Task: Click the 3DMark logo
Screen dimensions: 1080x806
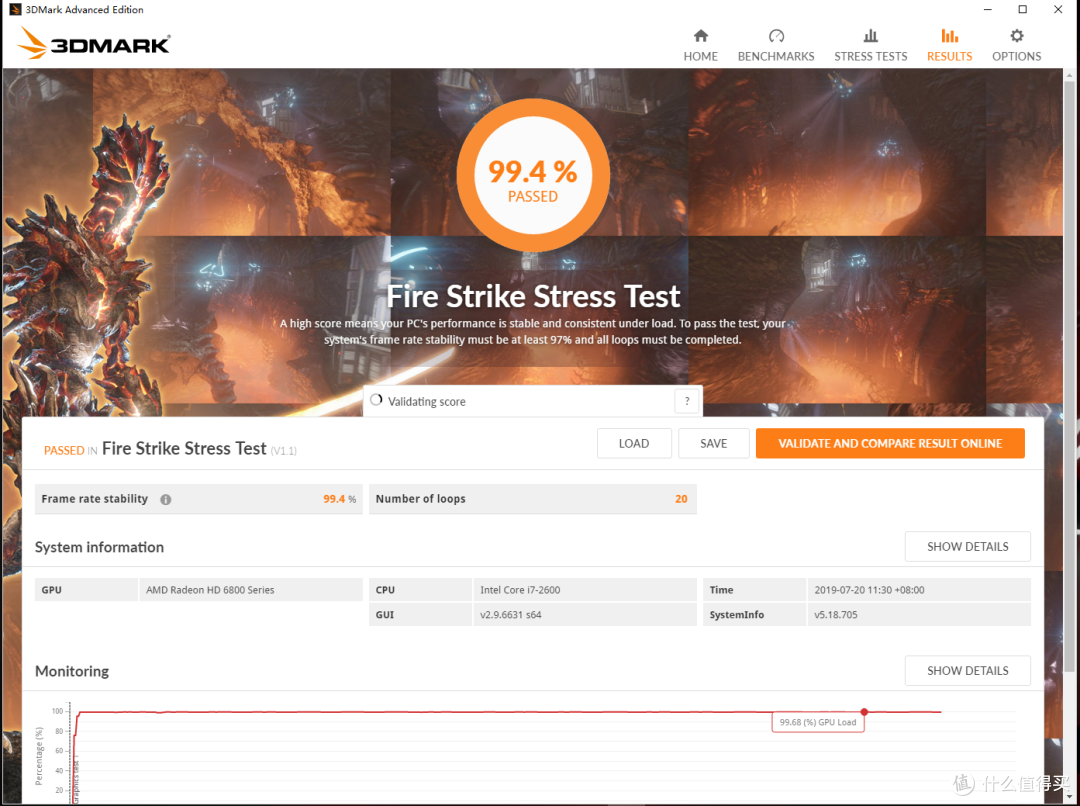Action: [94, 43]
